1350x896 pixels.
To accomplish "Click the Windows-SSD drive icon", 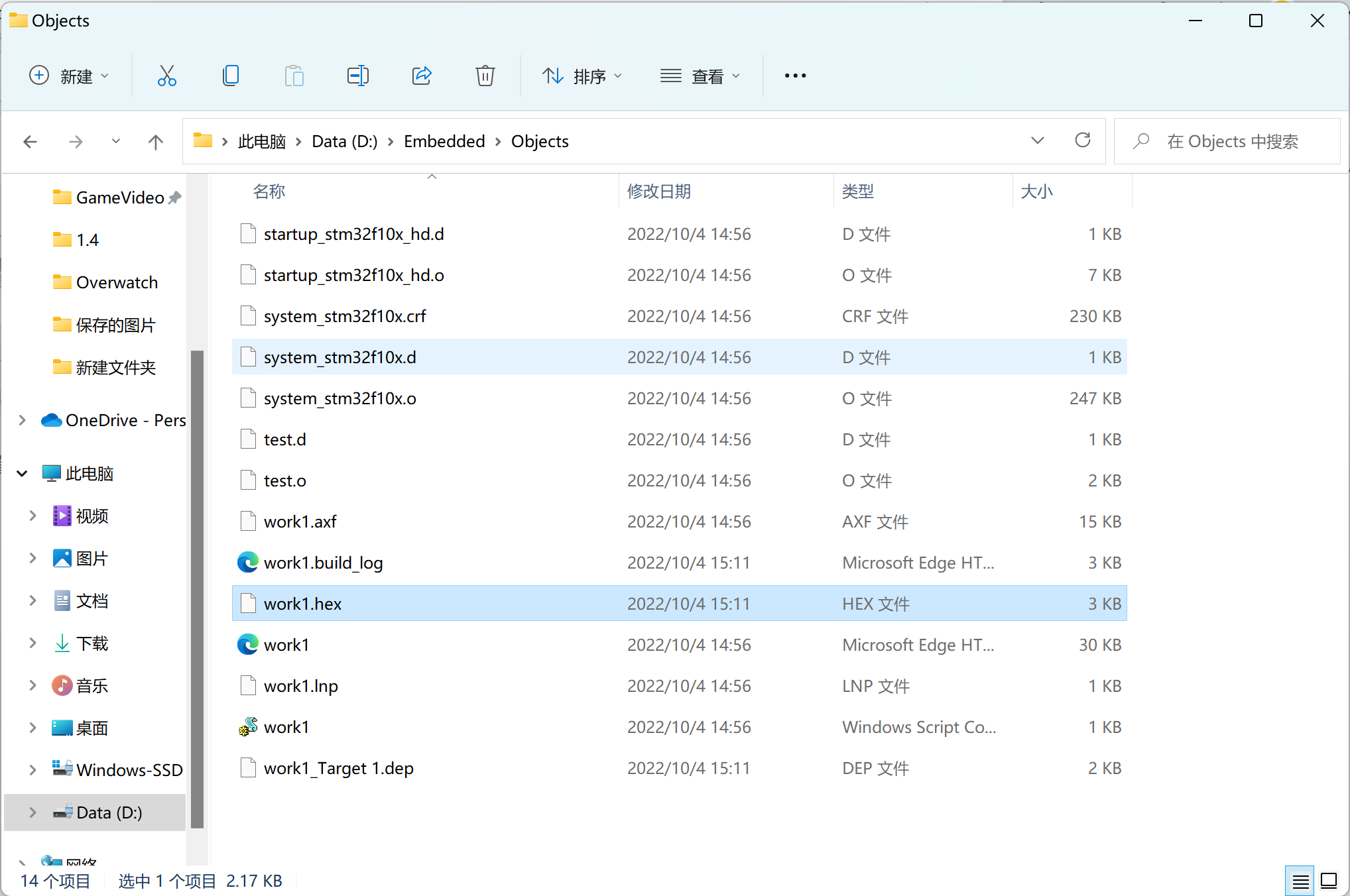I will 62,769.
